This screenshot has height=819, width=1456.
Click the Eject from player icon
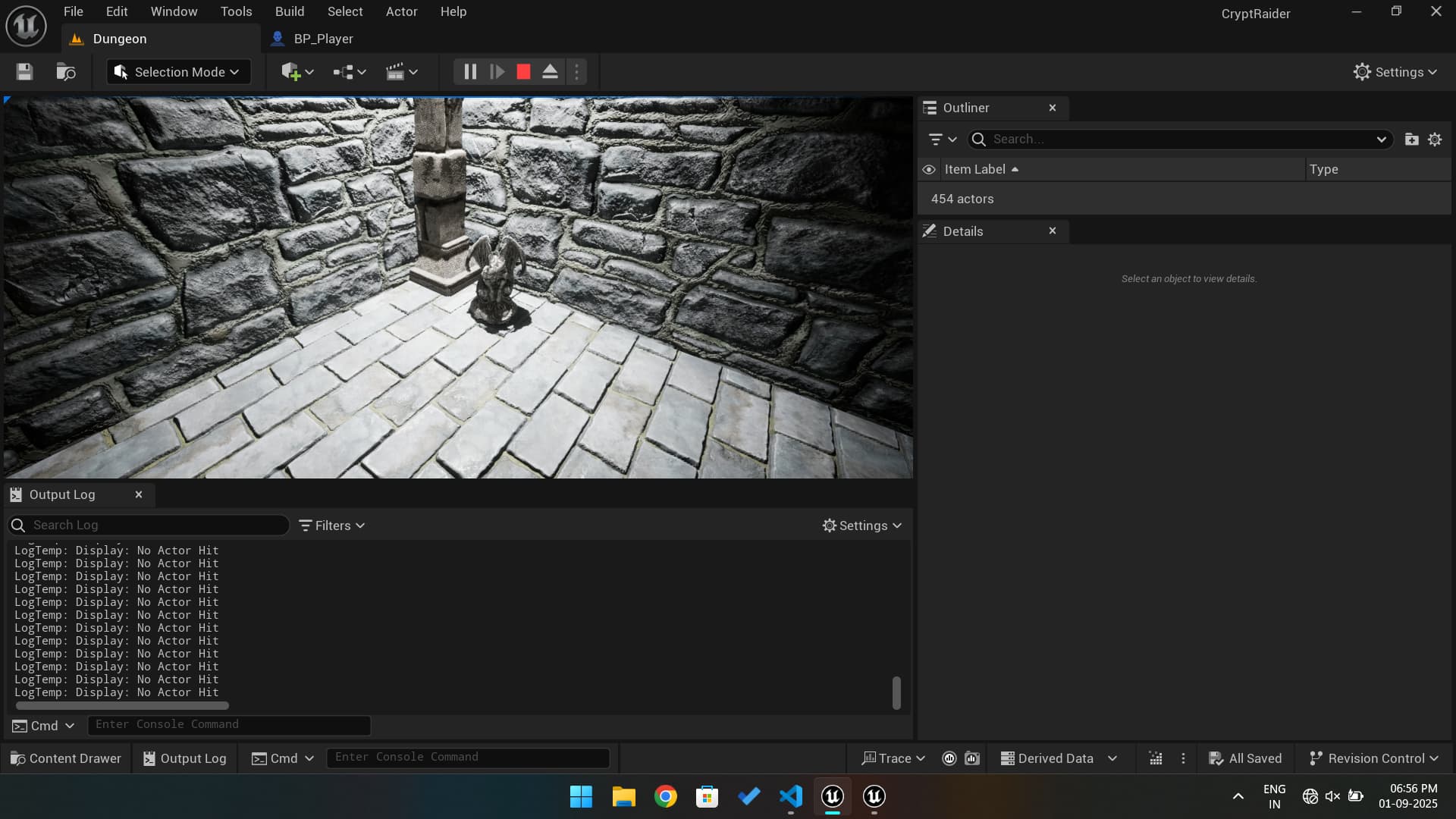coord(550,72)
